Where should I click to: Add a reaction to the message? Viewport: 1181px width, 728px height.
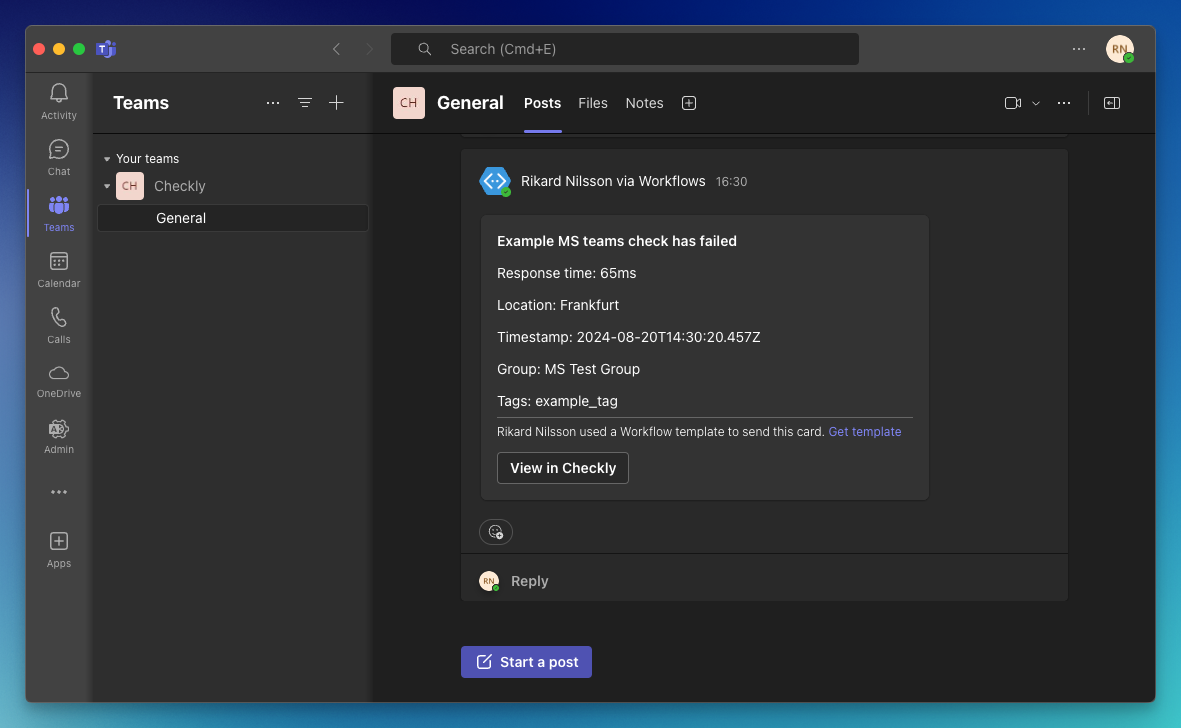click(496, 532)
